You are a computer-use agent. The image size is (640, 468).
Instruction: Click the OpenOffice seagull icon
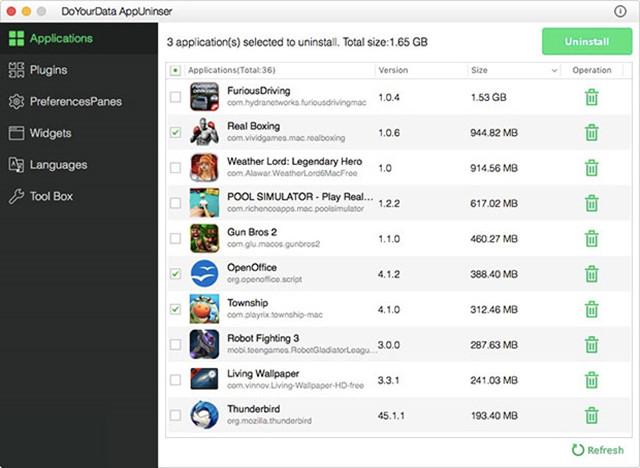tap(204, 273)
